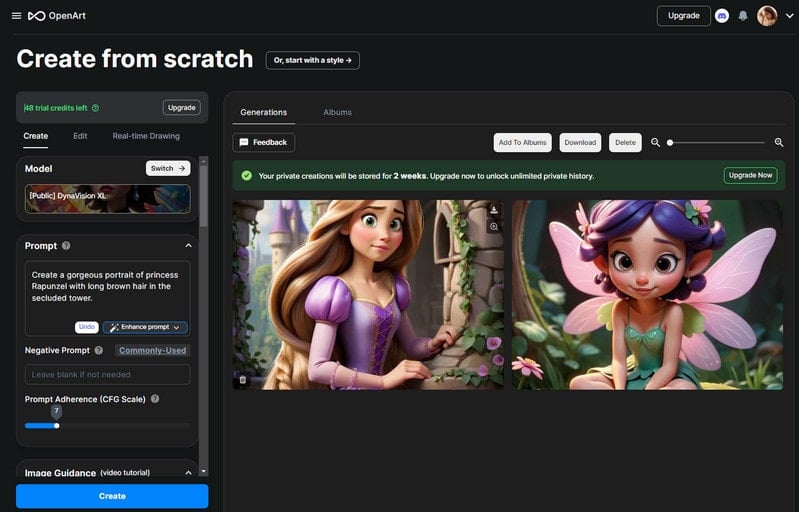Click the zoom out magnifier icon
The width and height of the screenshot is (799, 512).
coord(655,143)
